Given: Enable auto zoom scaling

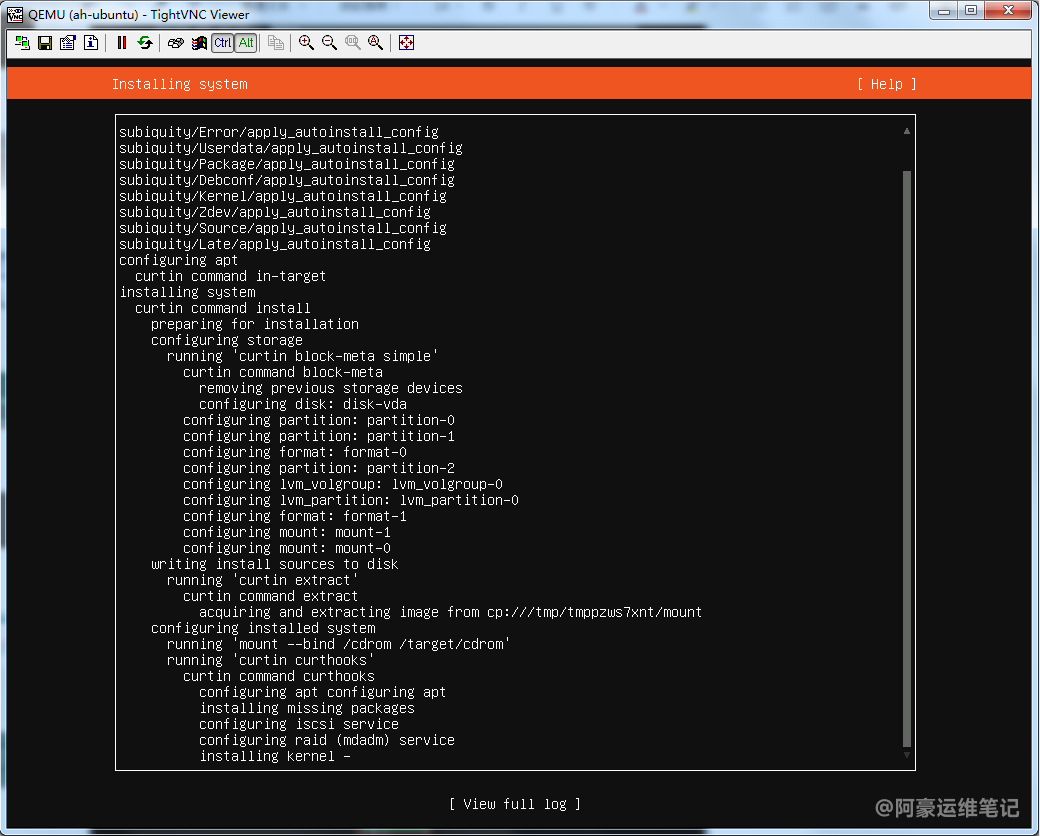Looking at the screenshot, I should (375, 43).
